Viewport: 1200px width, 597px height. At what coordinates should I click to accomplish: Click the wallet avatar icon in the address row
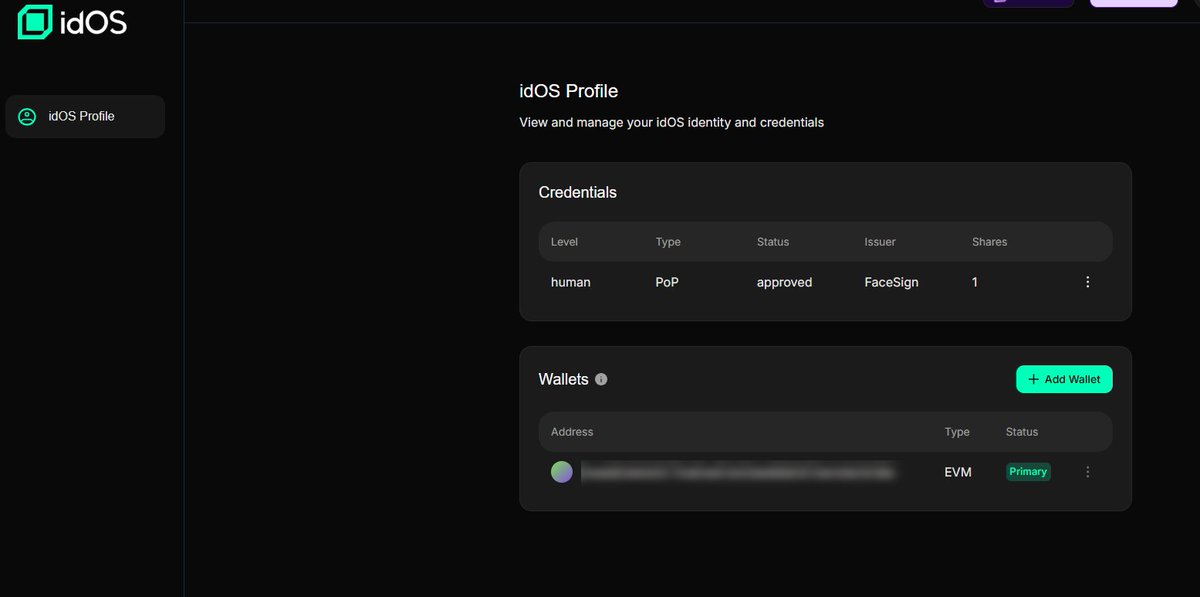[x=562, y=472]
